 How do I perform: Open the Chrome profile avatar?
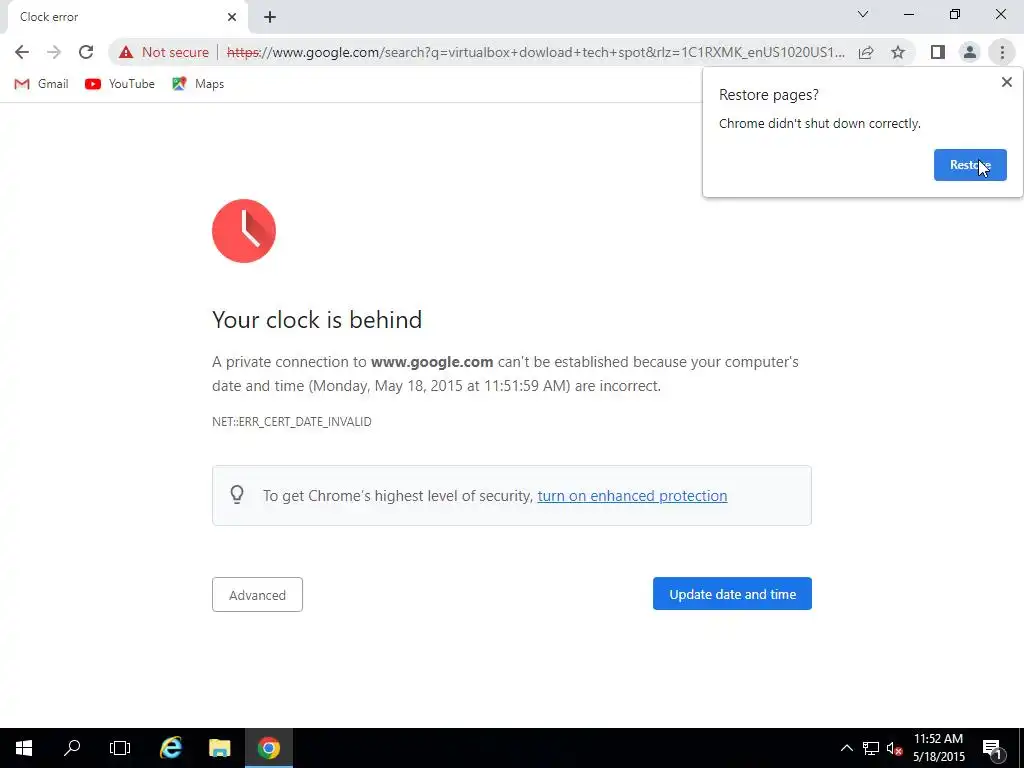(x=970, y=52)
